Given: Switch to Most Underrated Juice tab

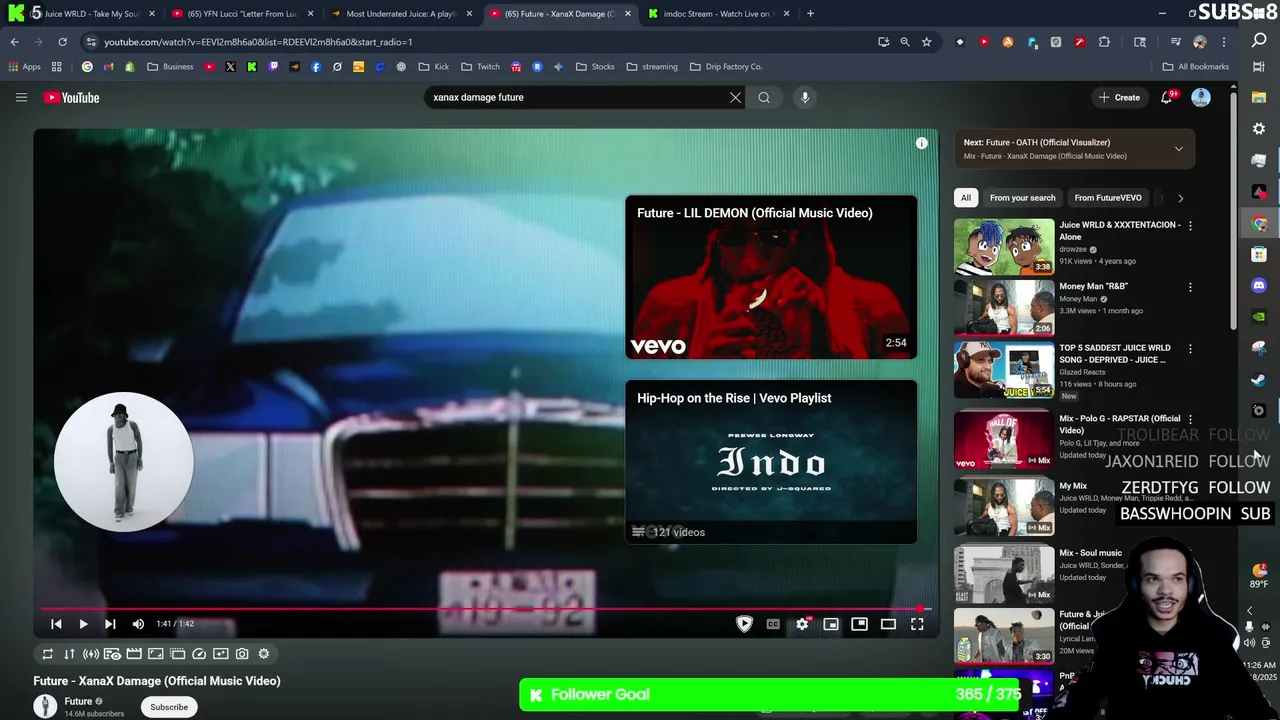Looking at the screenshot, I should click(400, 14).
